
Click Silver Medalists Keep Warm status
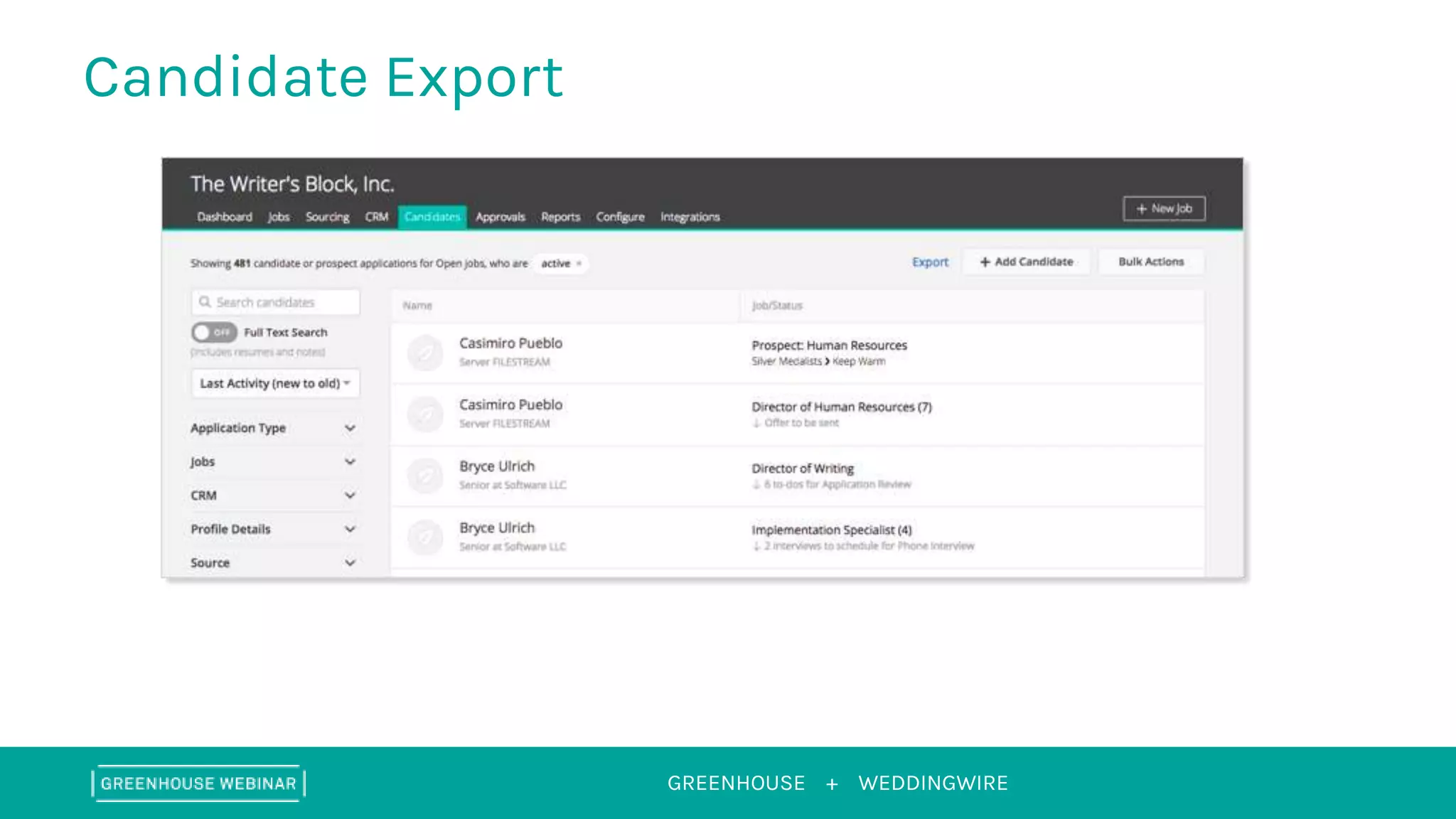pos(818,361)
